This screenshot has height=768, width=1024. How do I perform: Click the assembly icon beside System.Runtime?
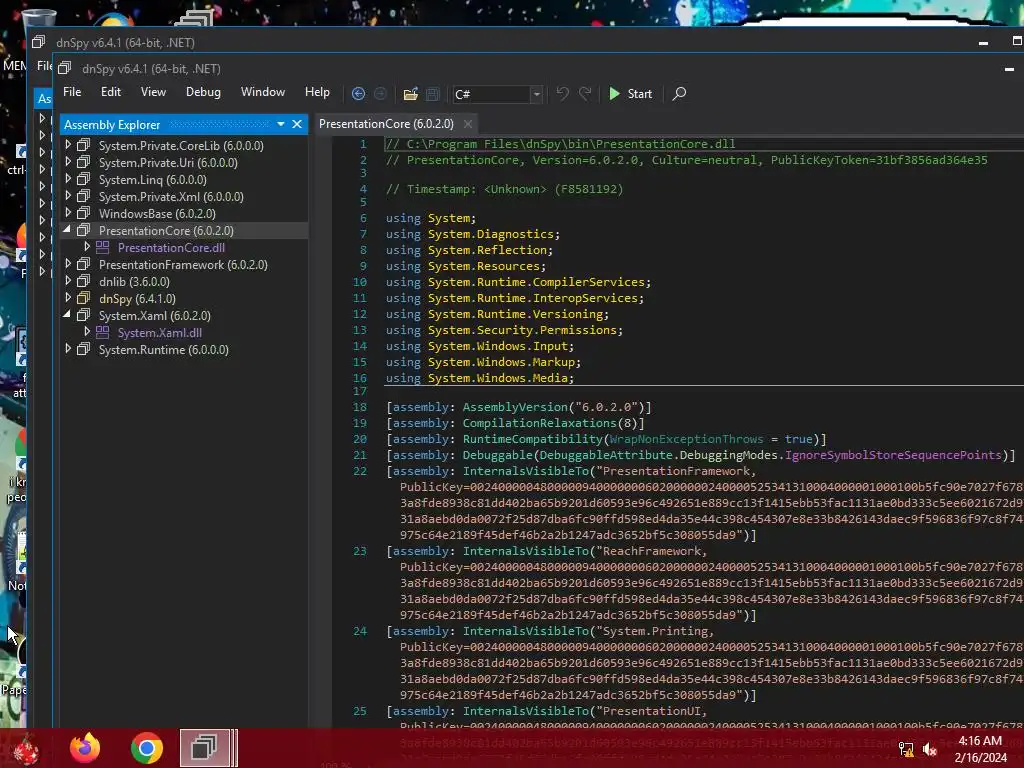(x=84, y=349)
